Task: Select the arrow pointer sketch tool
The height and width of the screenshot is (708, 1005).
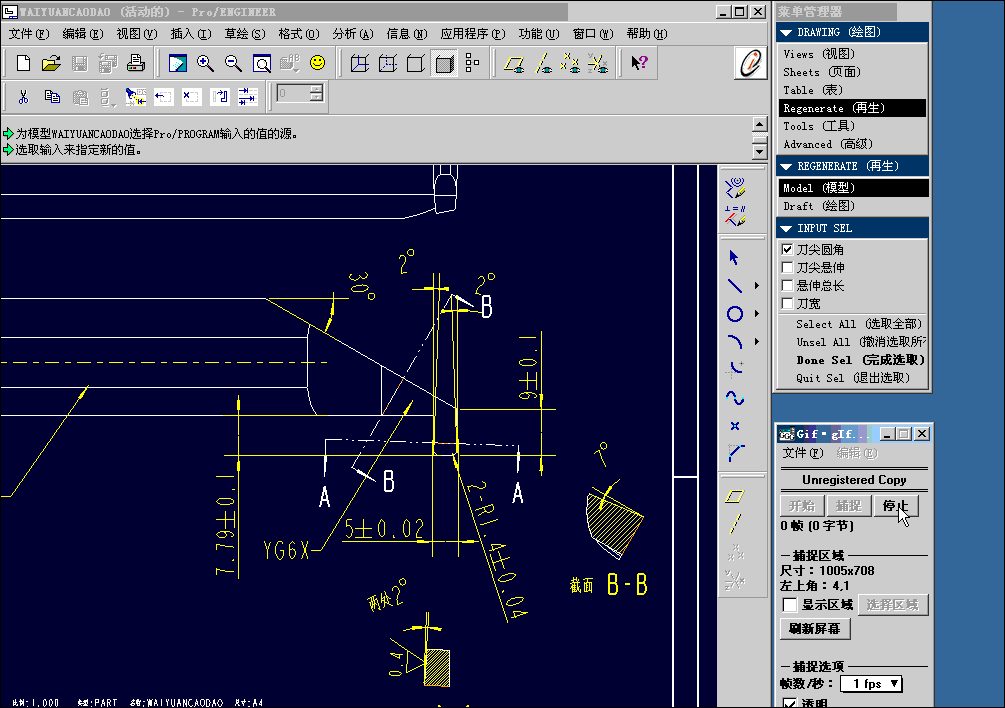Action: click(735, 258)
